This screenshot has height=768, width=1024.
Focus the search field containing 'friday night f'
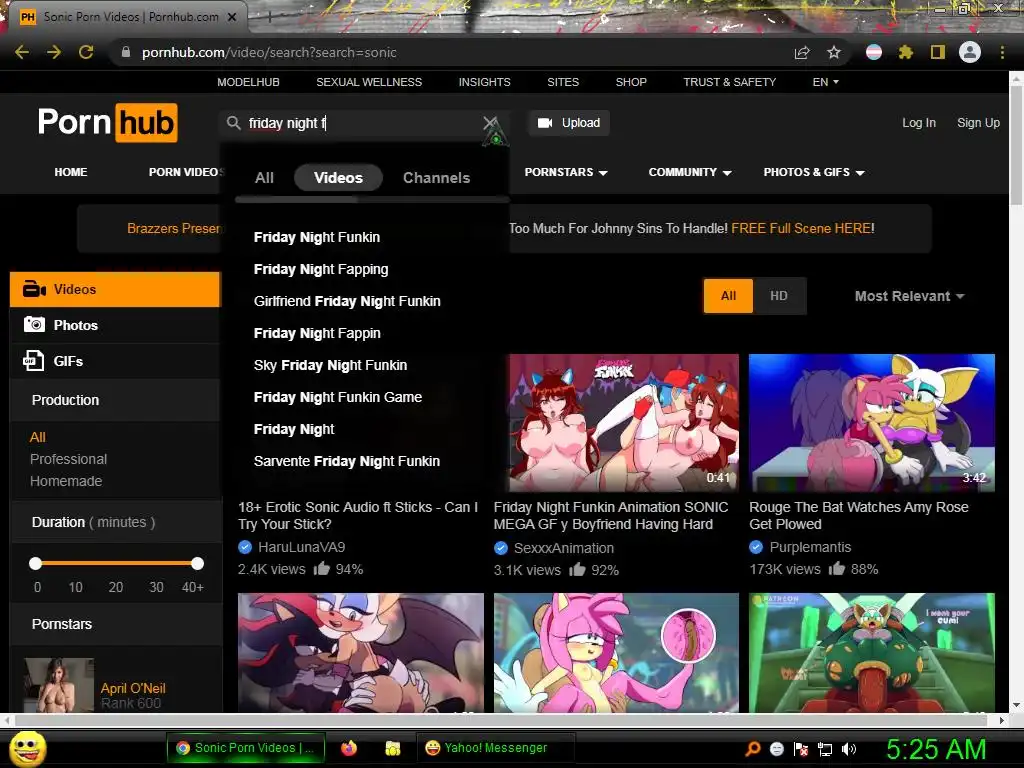click(x=362, y=123)
